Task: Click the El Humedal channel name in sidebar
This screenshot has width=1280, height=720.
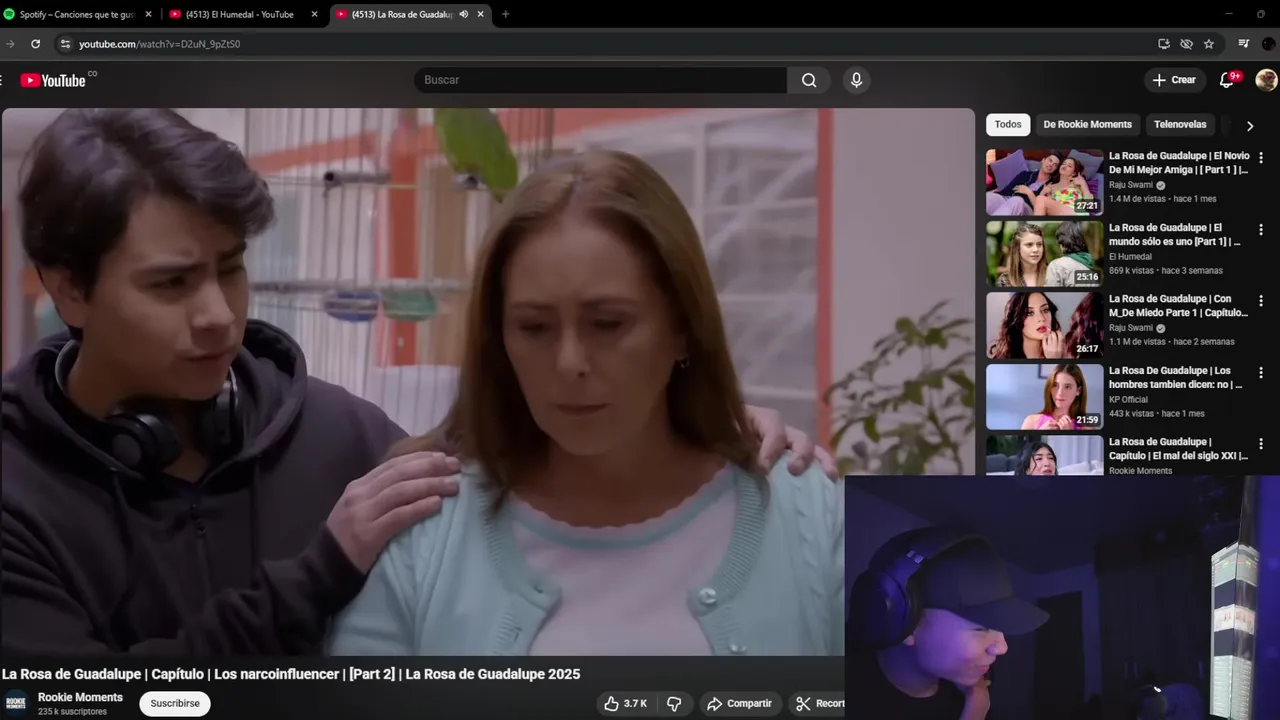Action: 1130,256
